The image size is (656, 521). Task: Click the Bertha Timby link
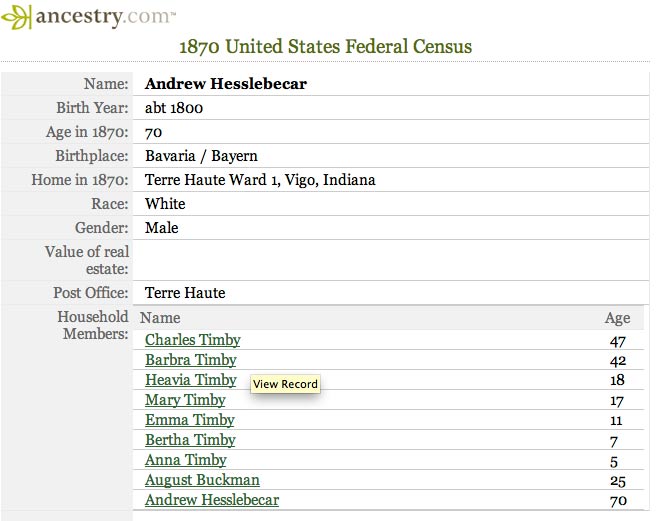[x=190, y=440]
